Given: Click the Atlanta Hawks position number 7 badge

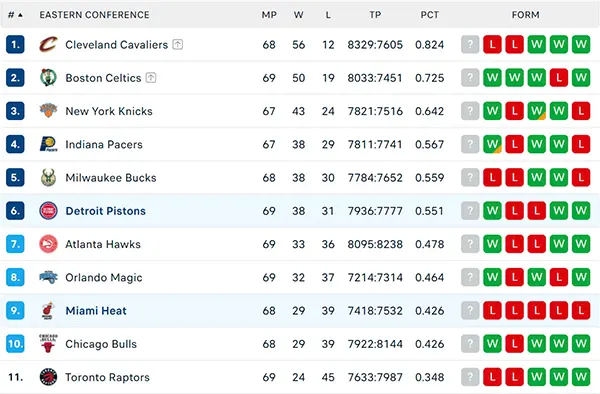Looking at the screenshot, I should (x=15, y=244).
